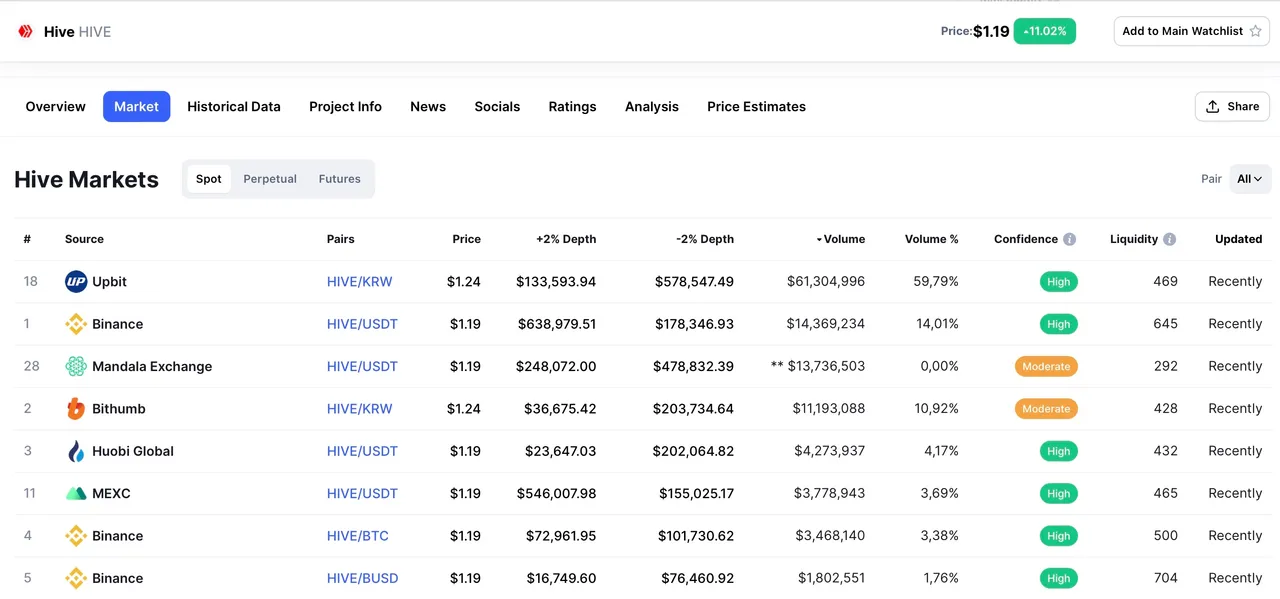Click the +11.02% price change badge
Screen dimensions: 1280x599
click(x=1045, y=31)
